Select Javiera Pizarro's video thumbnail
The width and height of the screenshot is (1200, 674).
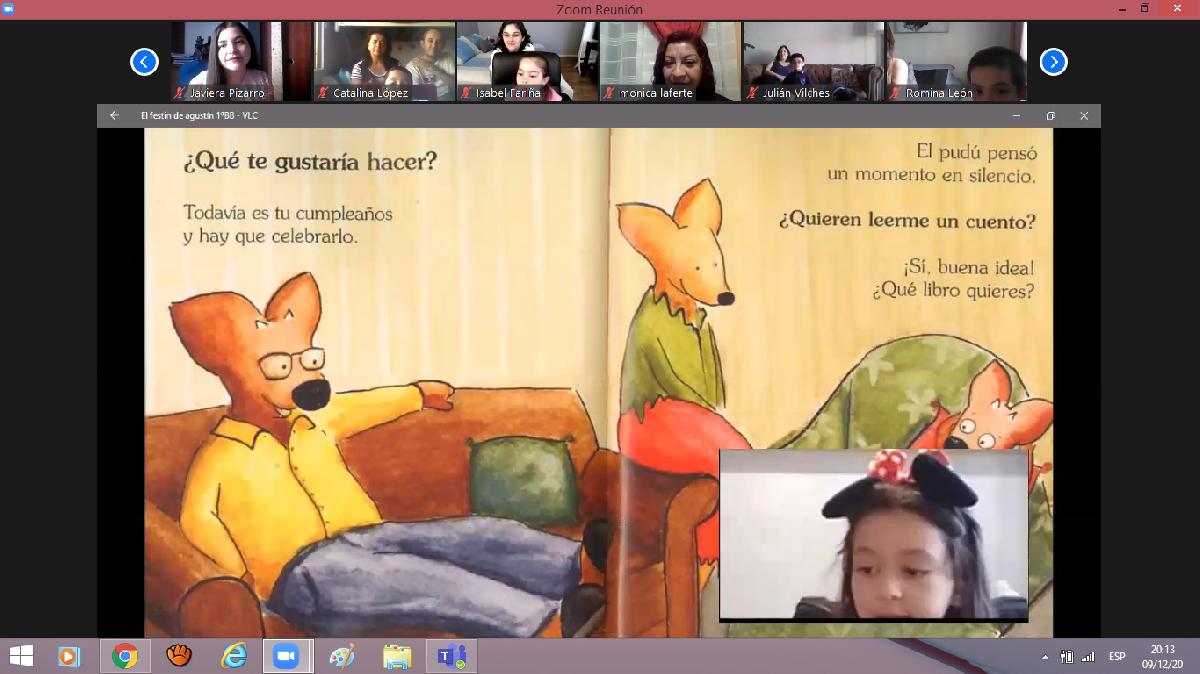[x=241, y=61]
